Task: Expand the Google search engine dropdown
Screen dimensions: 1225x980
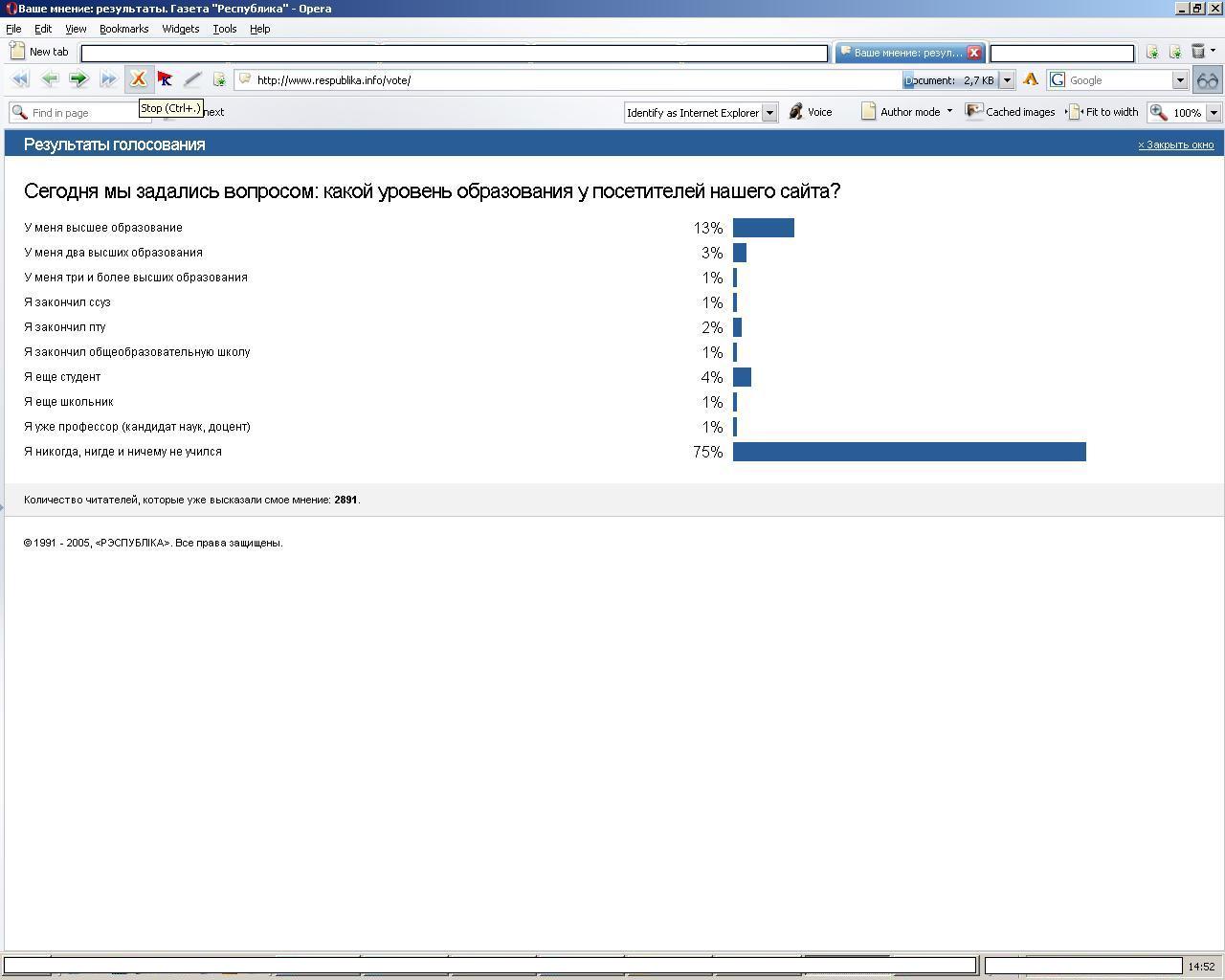Action: [x=1180, y=80]
